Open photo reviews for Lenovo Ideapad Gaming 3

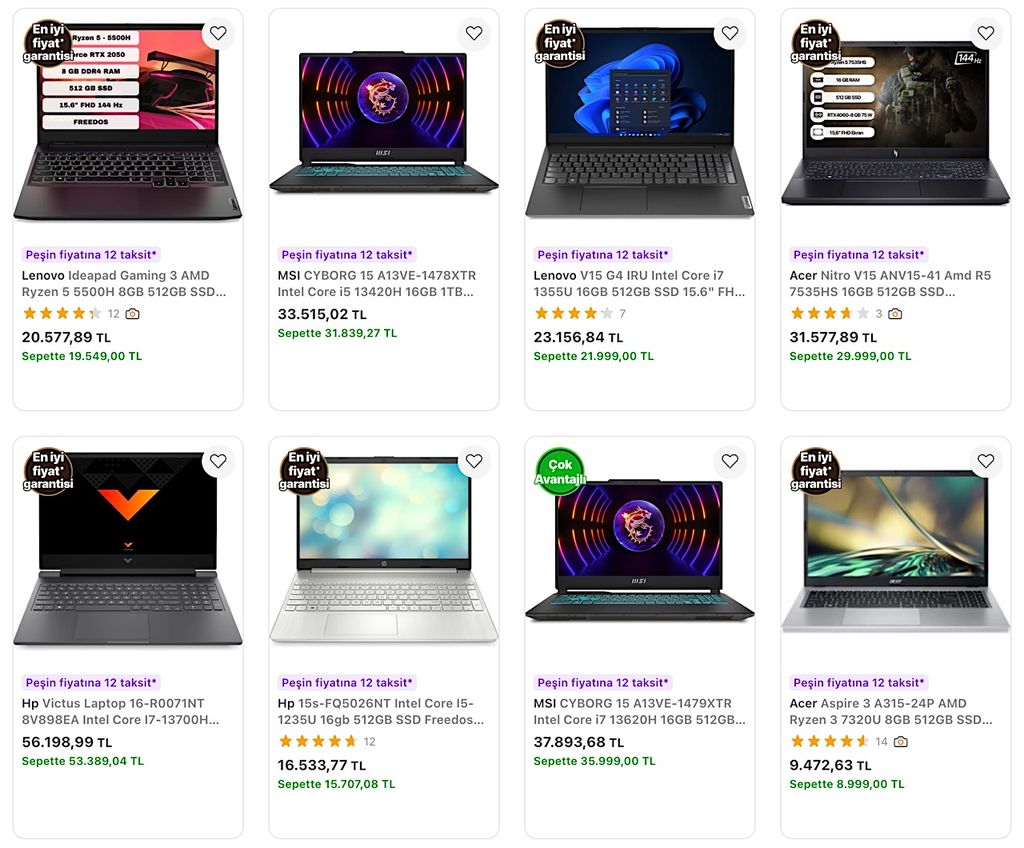point(133,314)
